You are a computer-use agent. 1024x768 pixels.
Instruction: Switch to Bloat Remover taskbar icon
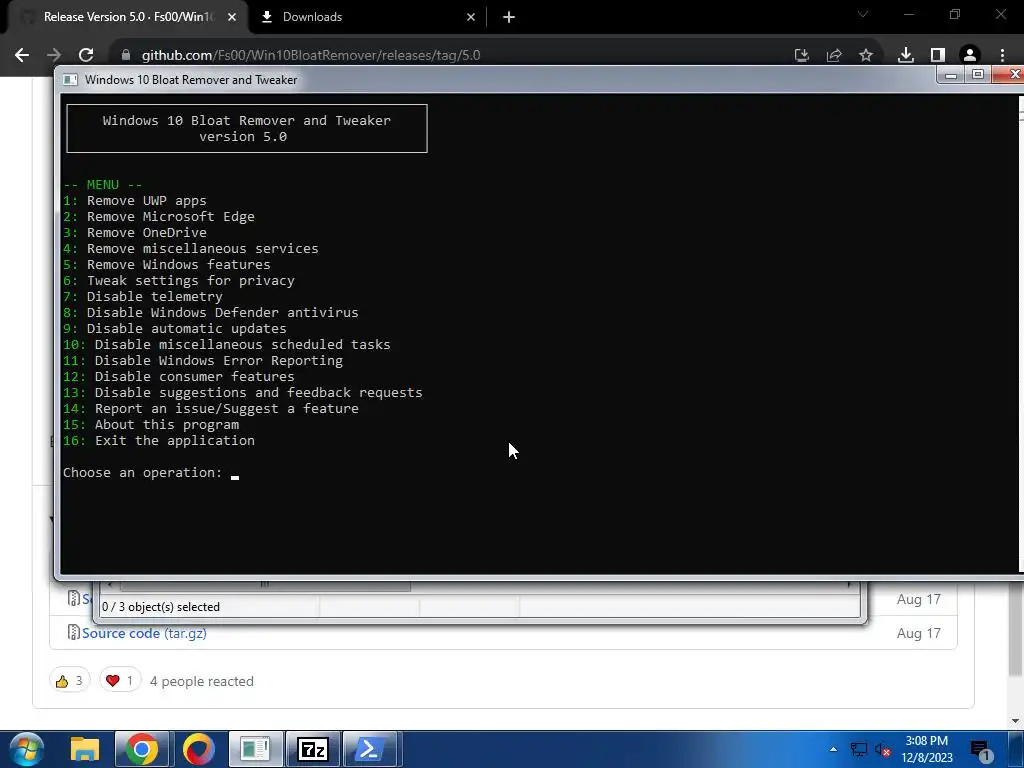point(255,749)
